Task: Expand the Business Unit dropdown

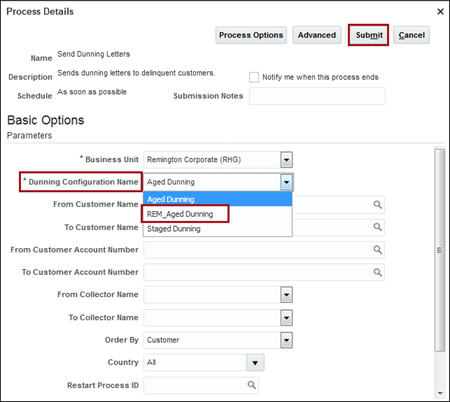Action: pos(286,160)
